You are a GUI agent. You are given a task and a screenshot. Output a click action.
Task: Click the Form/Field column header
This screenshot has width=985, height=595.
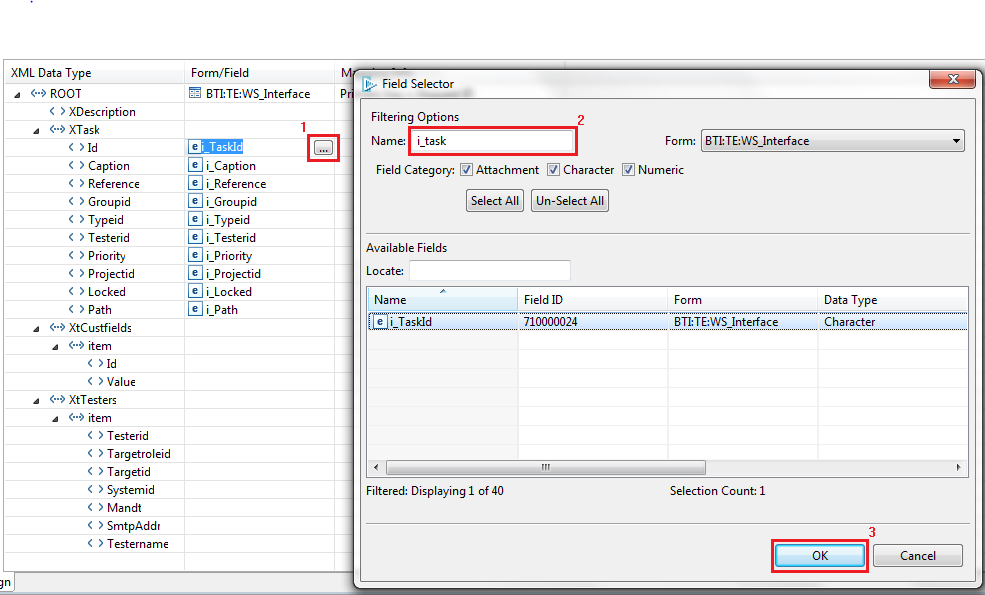[259, 73]
